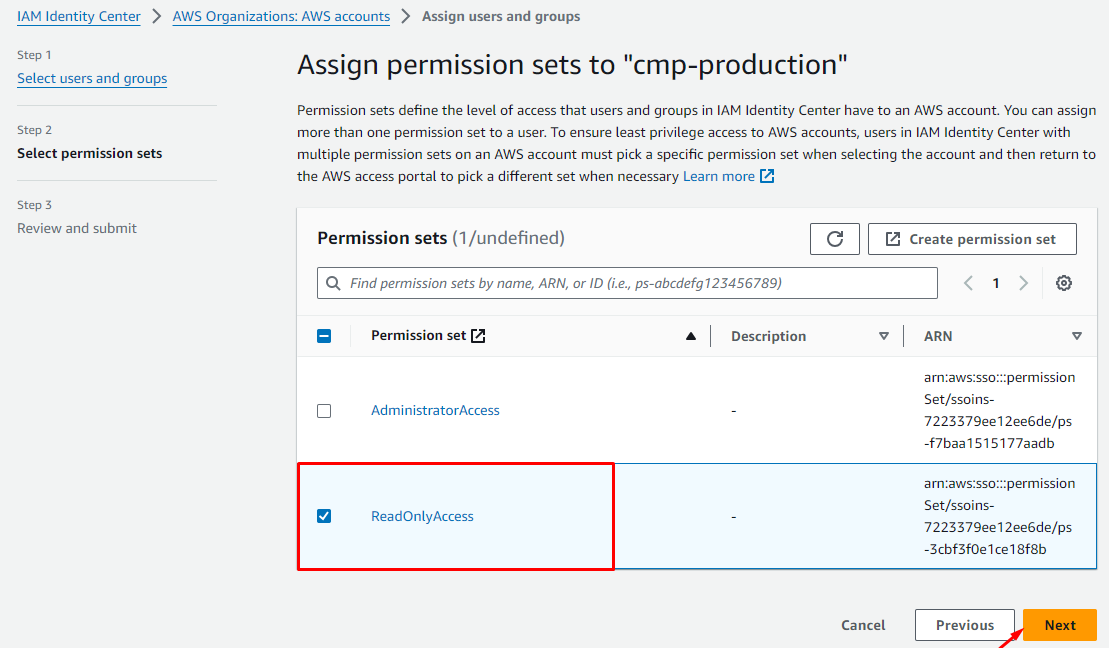The height and width of the screenshot is (648, 1109).
Task: Click the next page chevron arrow
Action: click(1023, 283)
